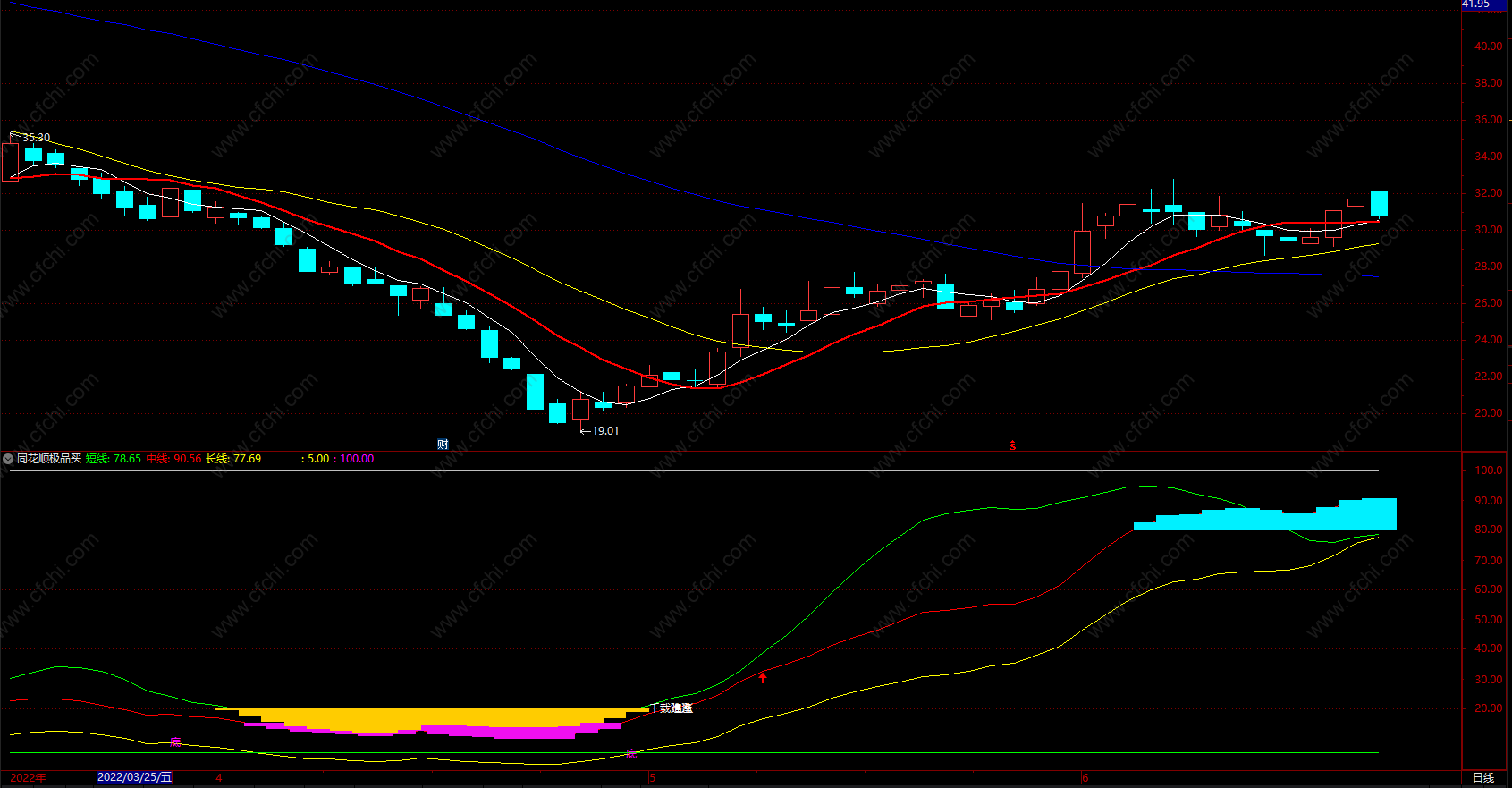Click the 19.01 low price label
This screenshot has width=1512, height=788.
[605, 431]
